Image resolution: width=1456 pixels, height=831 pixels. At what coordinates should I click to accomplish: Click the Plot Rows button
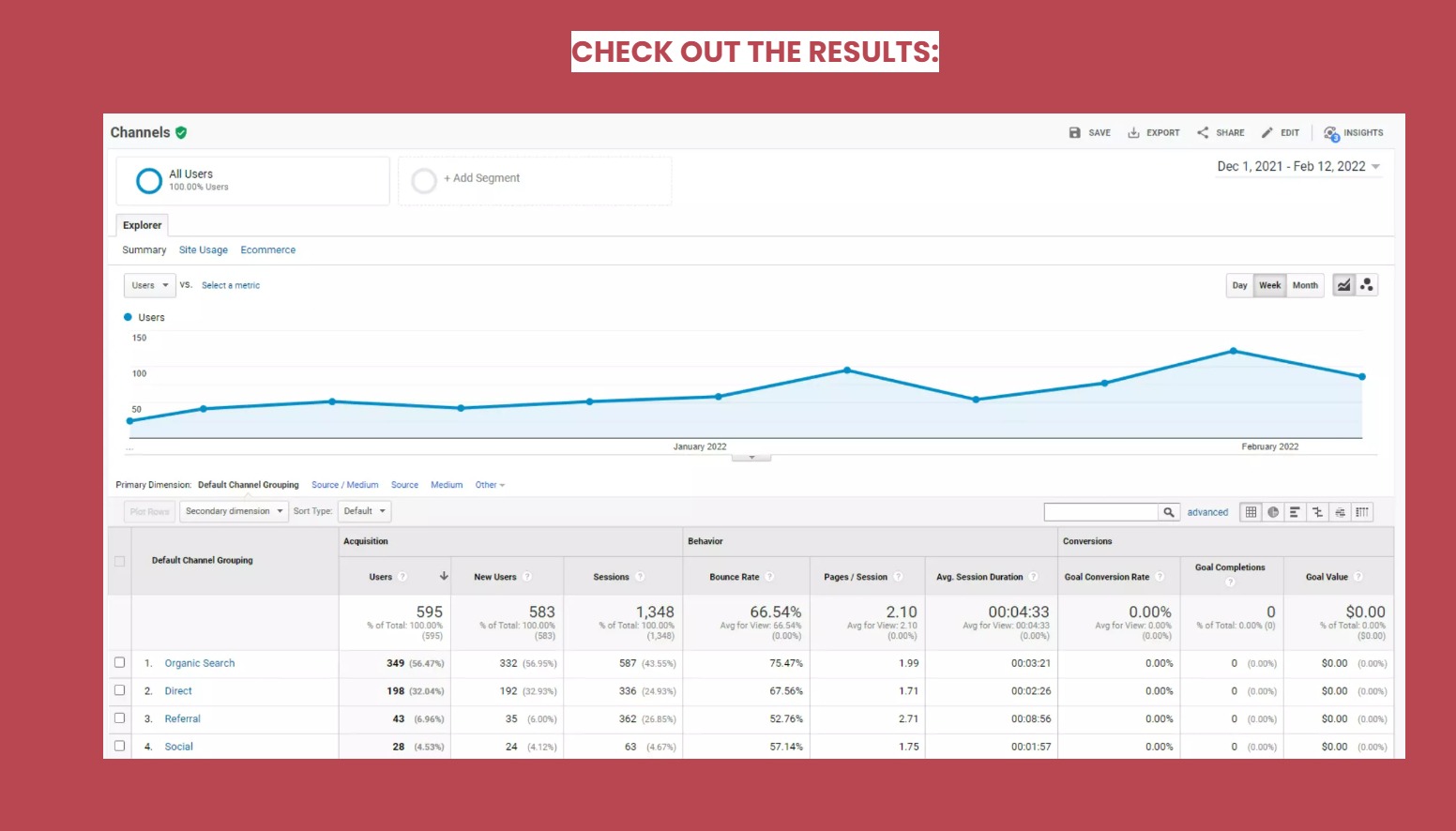coord(150,512)
